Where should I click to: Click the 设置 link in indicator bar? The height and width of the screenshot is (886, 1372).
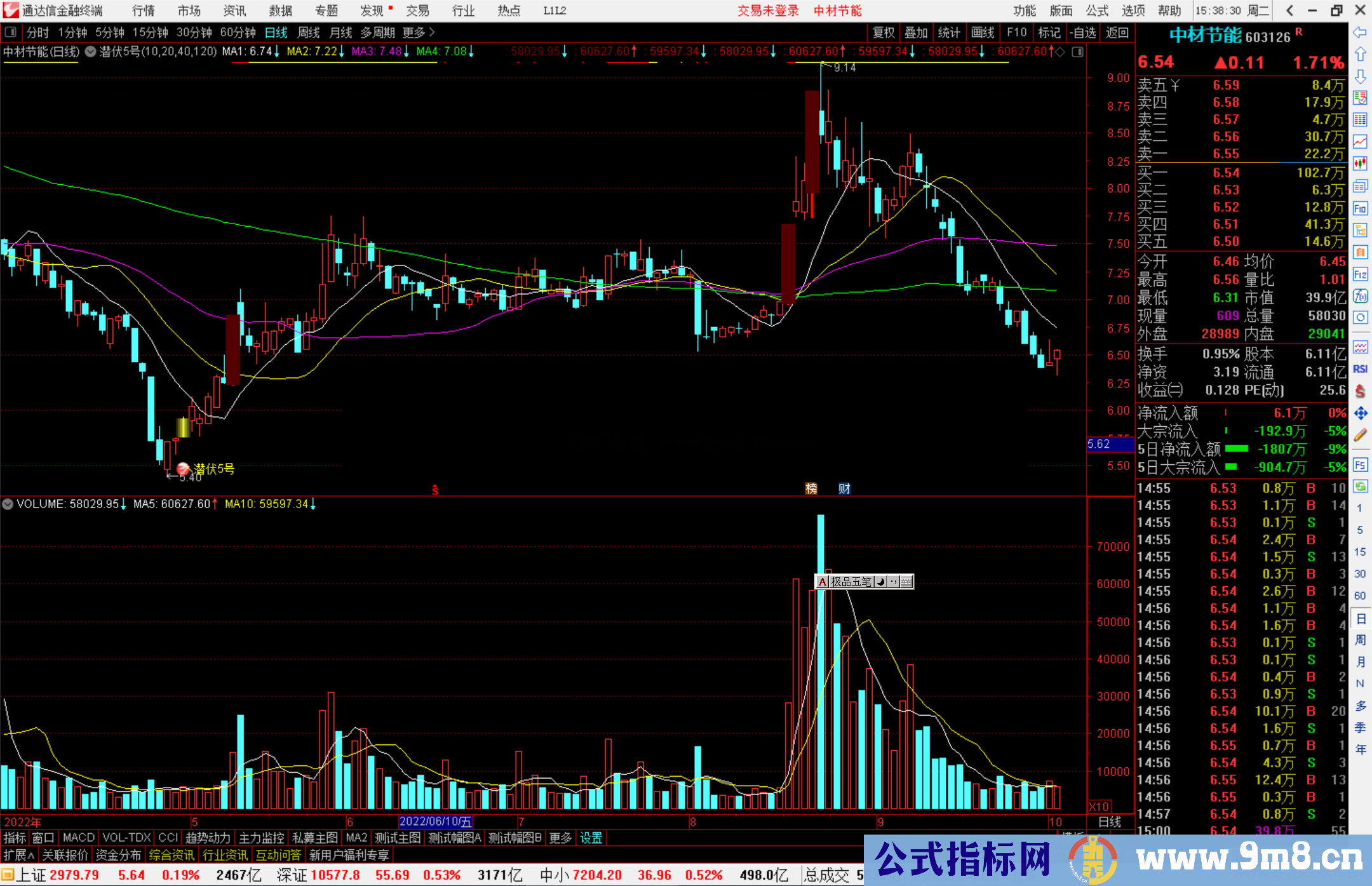pos(591,838)
